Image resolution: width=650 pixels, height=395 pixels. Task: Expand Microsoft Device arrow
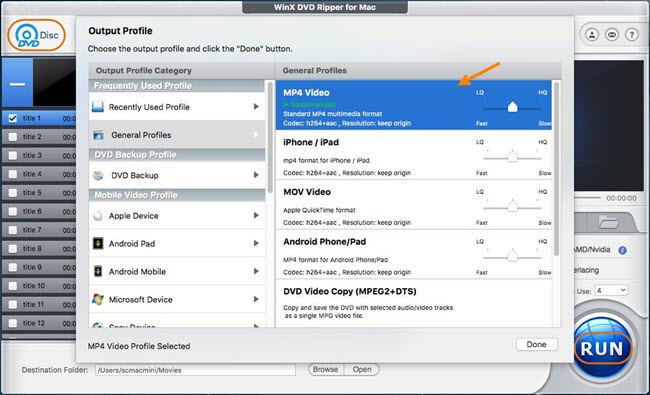point(256,299)
